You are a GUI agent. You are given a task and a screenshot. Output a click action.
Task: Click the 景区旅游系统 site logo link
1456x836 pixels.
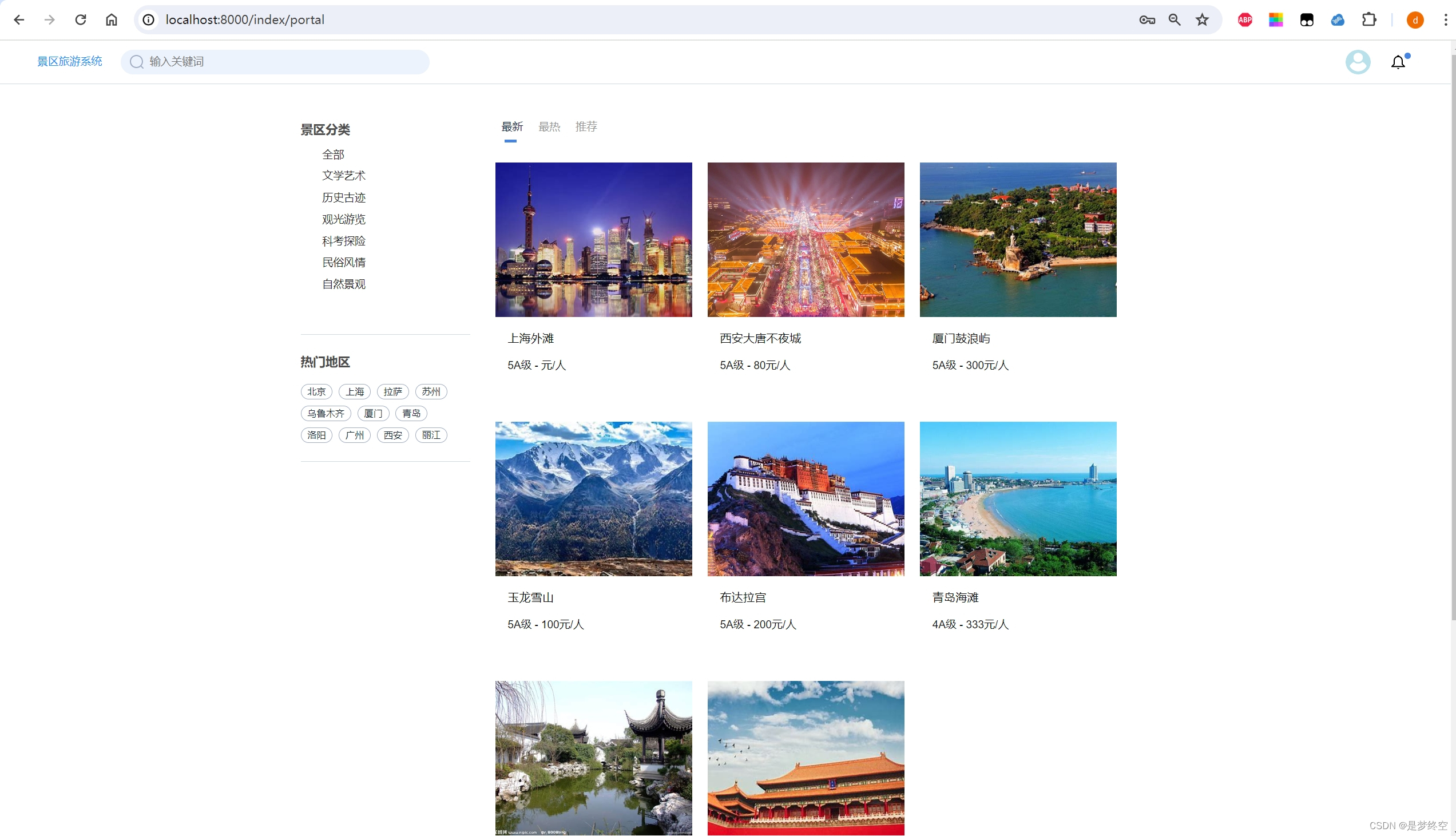(69, 61)
